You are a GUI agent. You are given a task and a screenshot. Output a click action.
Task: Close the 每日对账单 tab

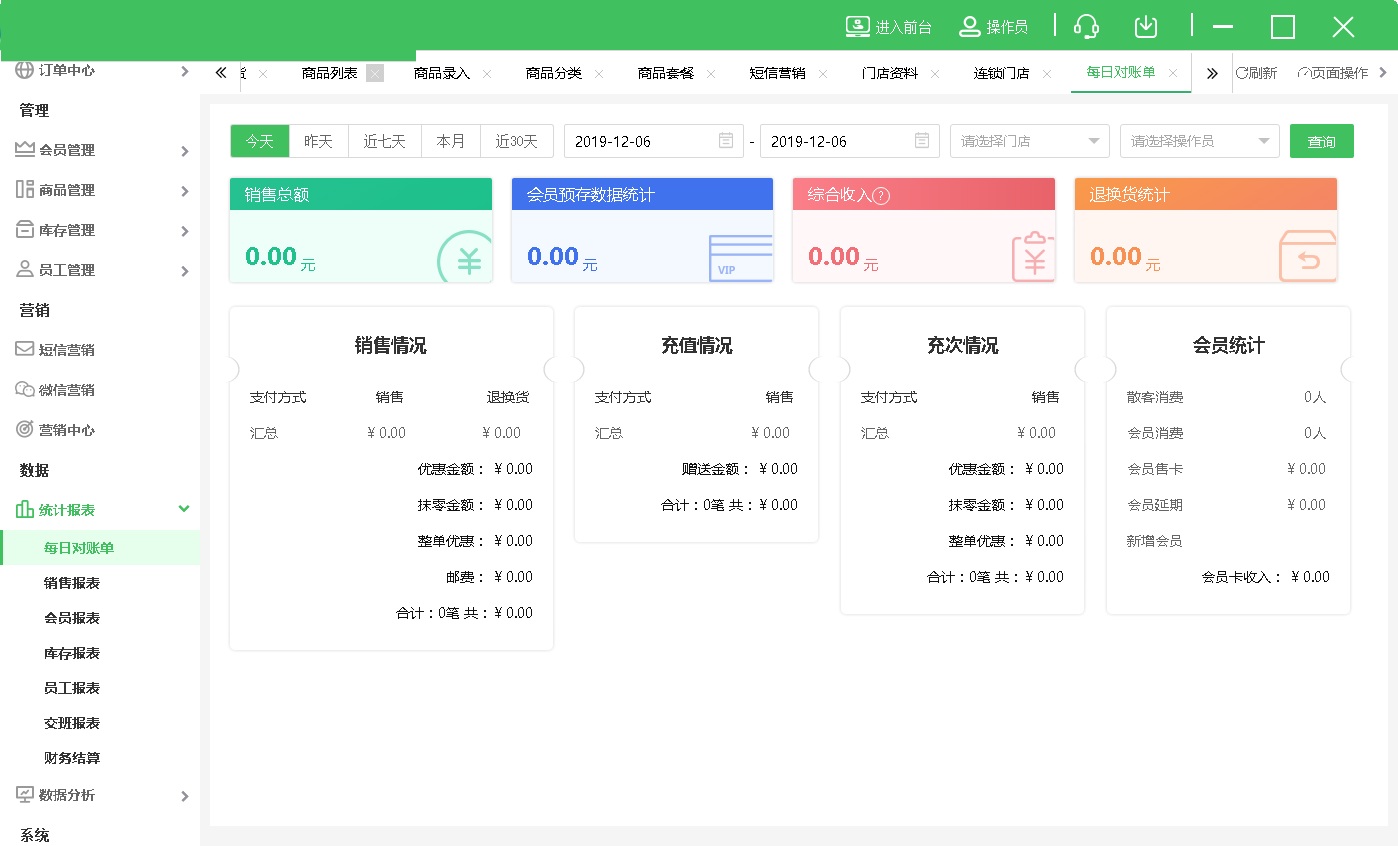click(1173, 73)
